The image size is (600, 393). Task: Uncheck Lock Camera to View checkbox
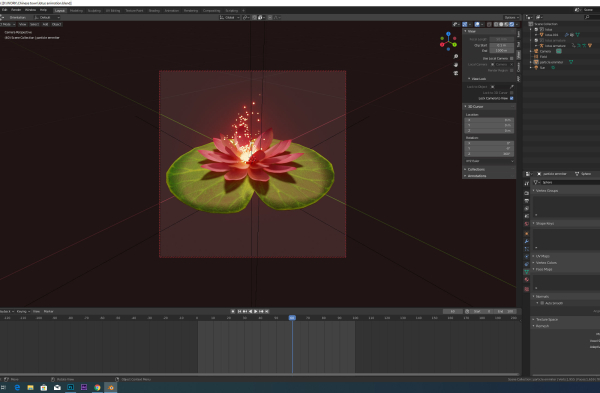click(512, 98)
